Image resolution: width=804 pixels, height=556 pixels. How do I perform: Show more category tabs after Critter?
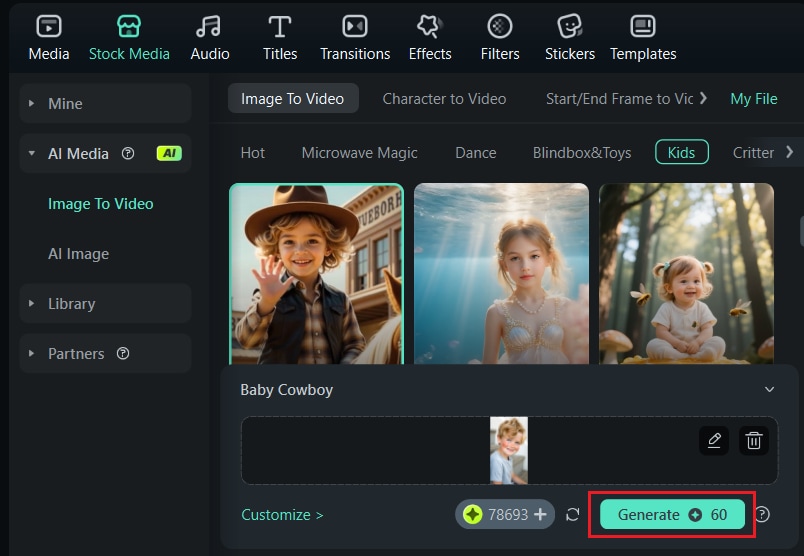tap(790, 152)
